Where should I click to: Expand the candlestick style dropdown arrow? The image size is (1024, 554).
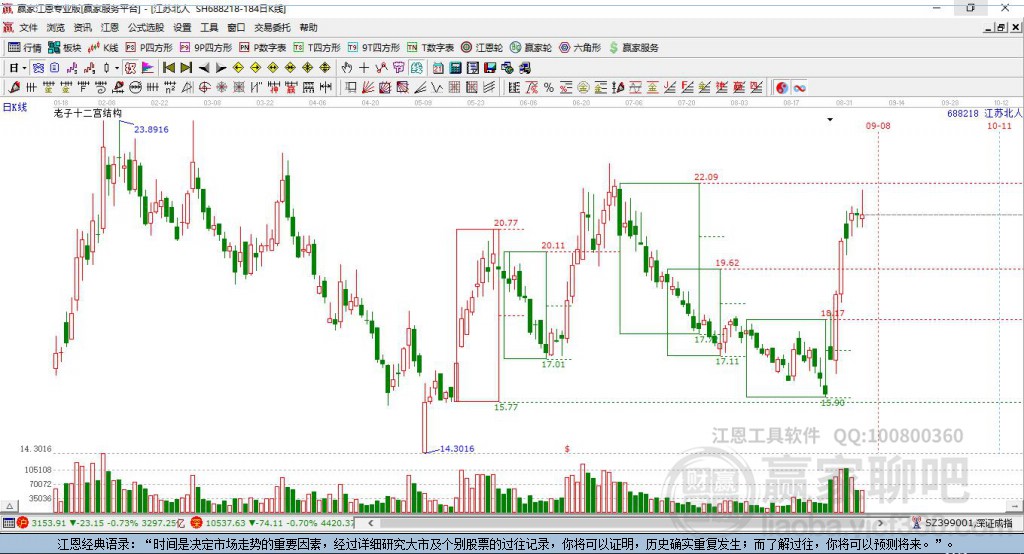(x=116, y=68)
